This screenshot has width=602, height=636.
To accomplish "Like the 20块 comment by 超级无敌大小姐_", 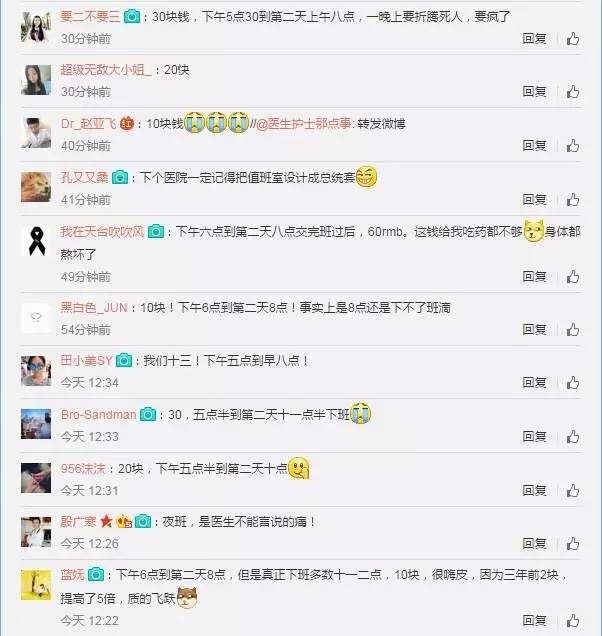I will click(572, 92).
